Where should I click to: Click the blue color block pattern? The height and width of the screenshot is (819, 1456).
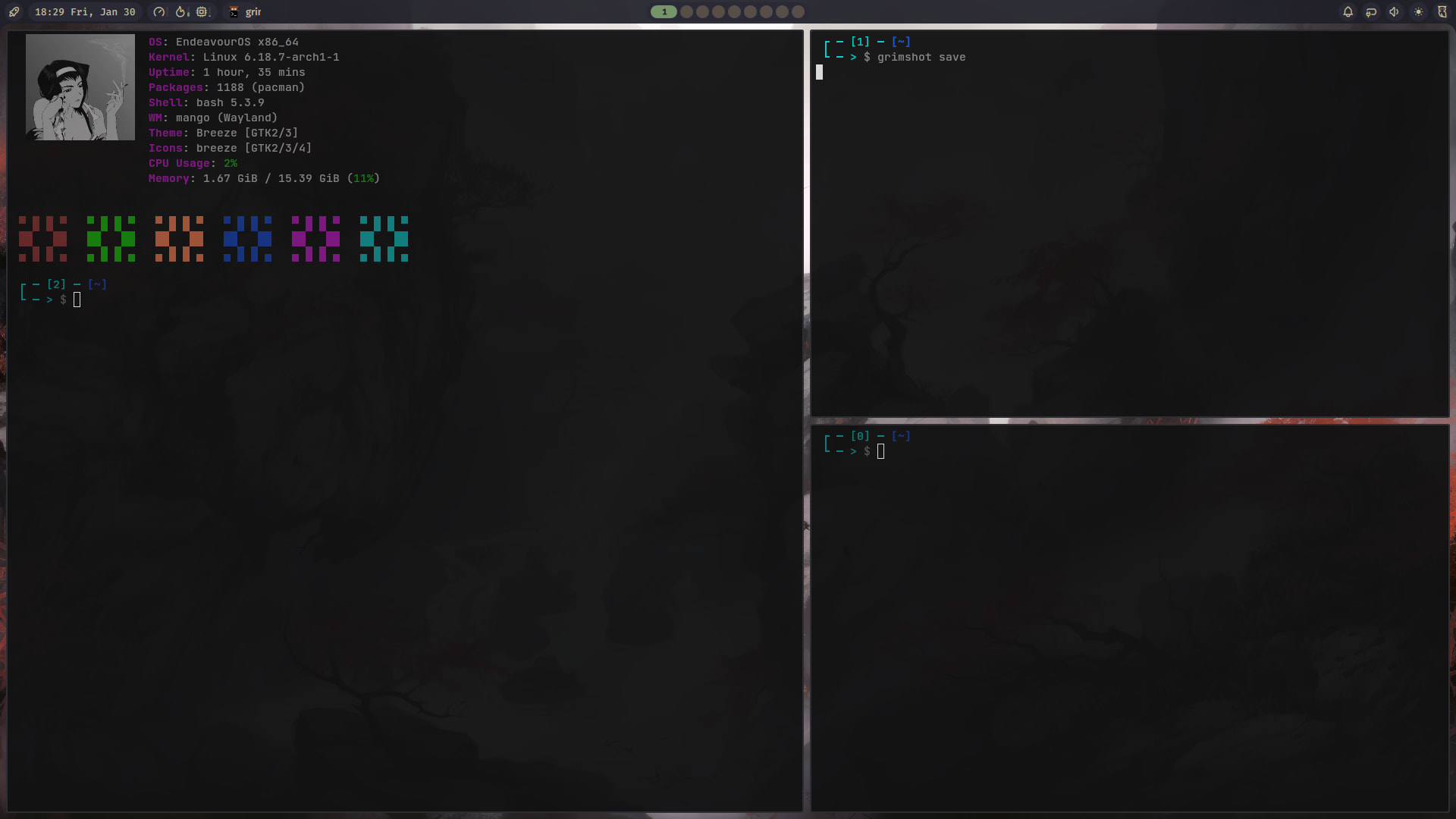coord(247,238)
